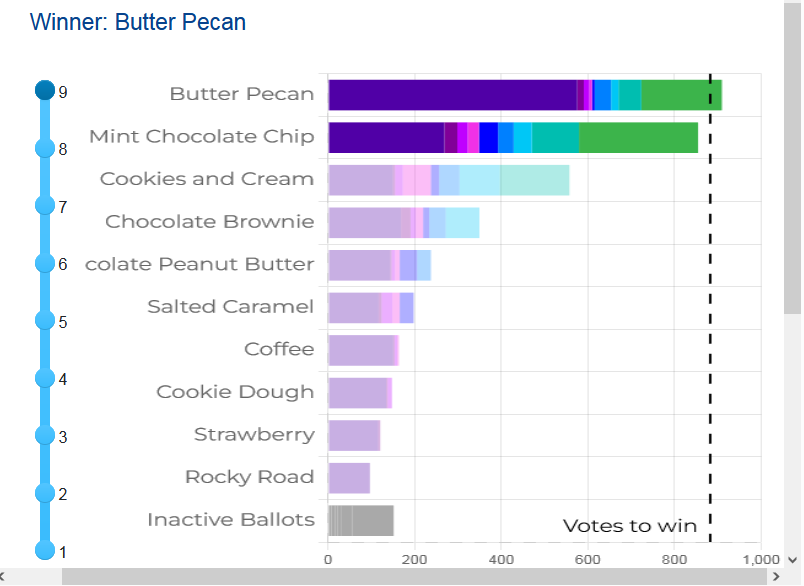
Task: Click the Cookies and Cream bar
Action: pos(448,180)
